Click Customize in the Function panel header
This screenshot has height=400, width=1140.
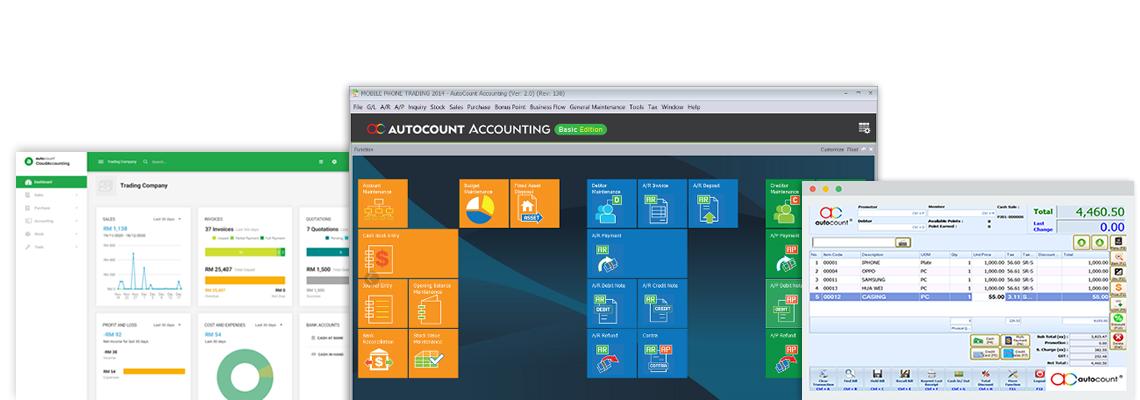pos(832,149)
